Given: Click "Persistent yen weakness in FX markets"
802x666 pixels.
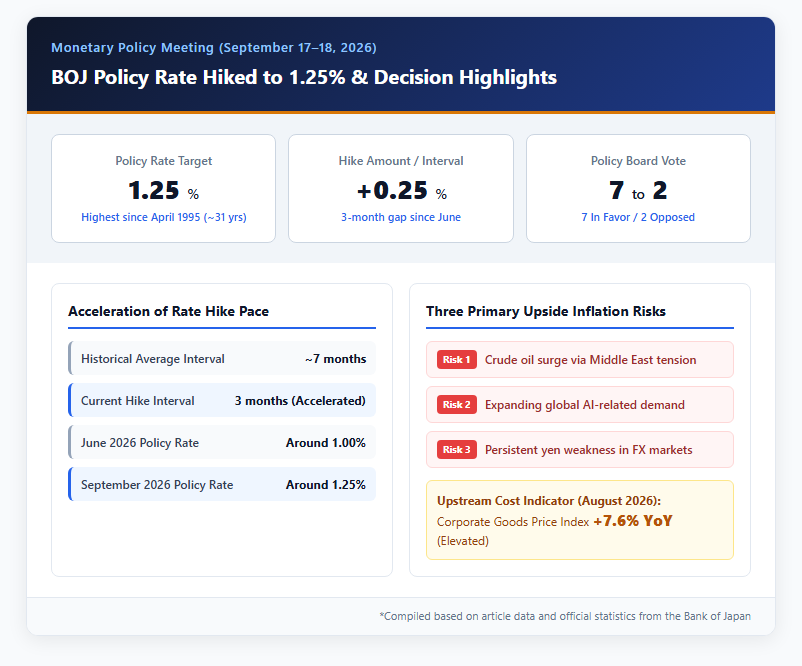Looking at the screenshot, I should point(589,450).
